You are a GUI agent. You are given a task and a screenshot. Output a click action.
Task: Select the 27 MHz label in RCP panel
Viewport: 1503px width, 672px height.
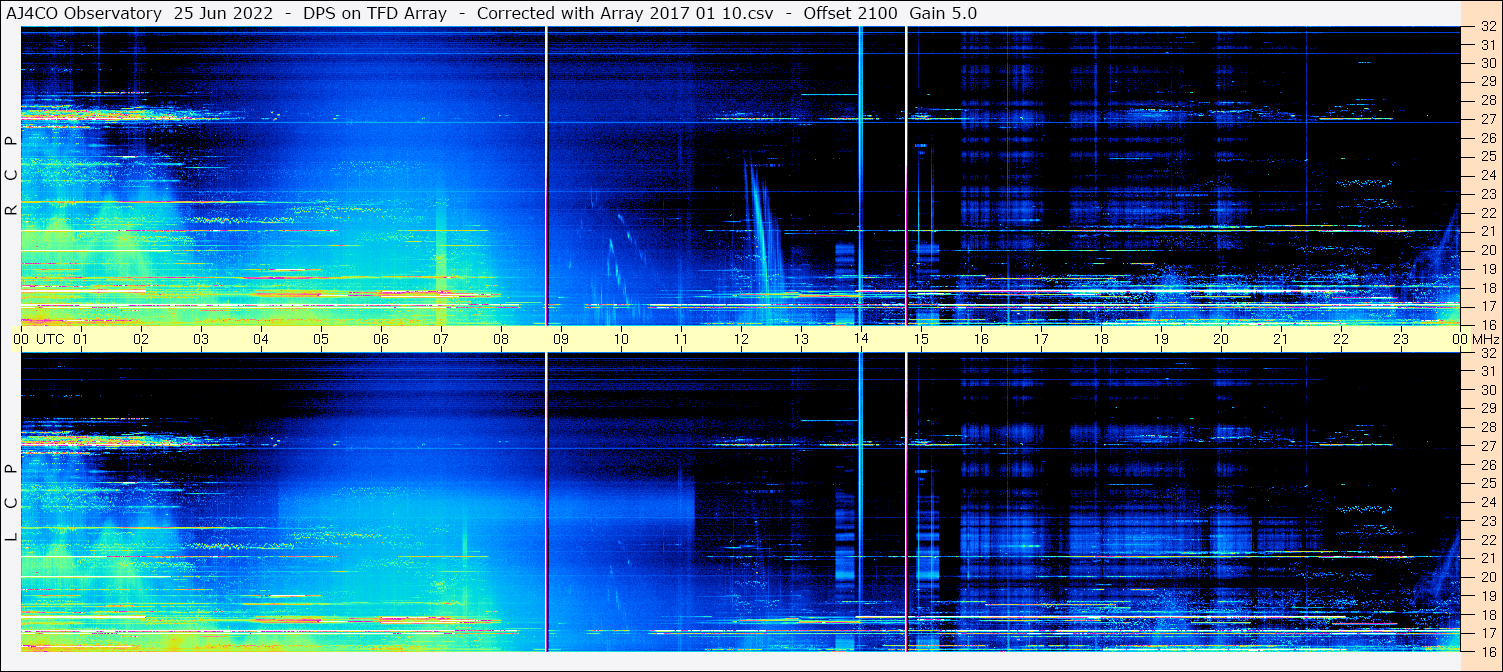pos(1487,119)
